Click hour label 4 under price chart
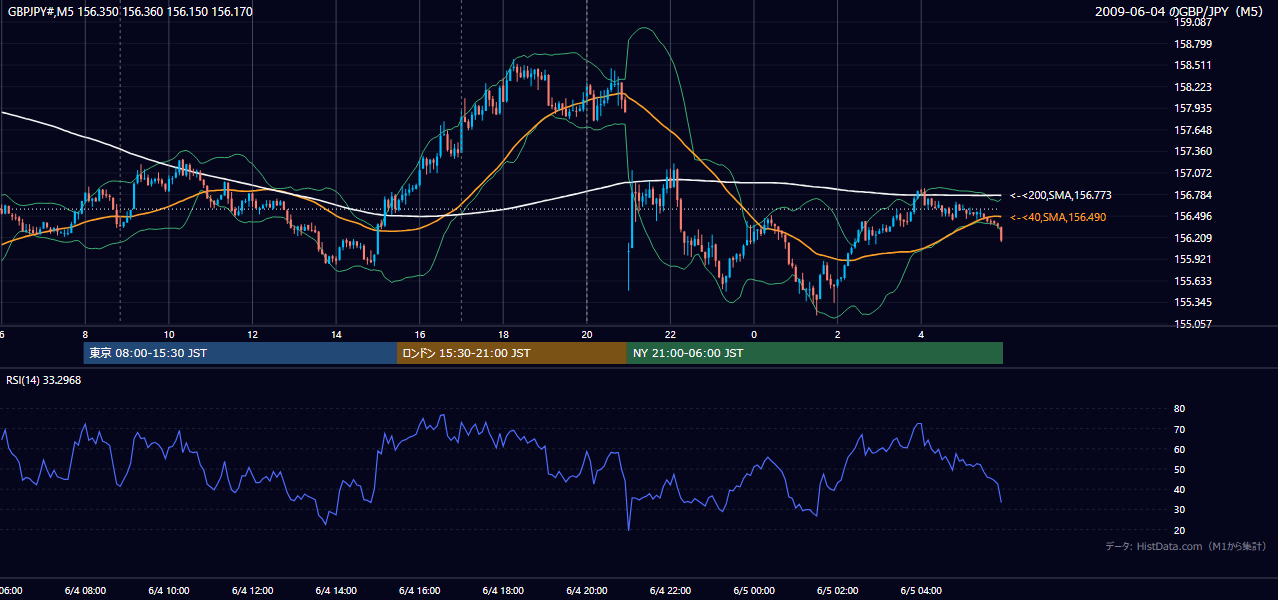 (x=921, y=335)
